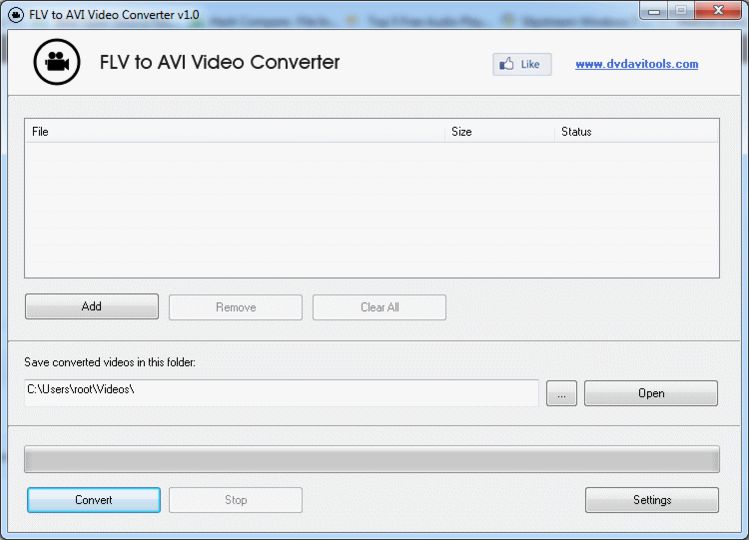Open the www.dvdavitools.com link

[x=637, y=64]
